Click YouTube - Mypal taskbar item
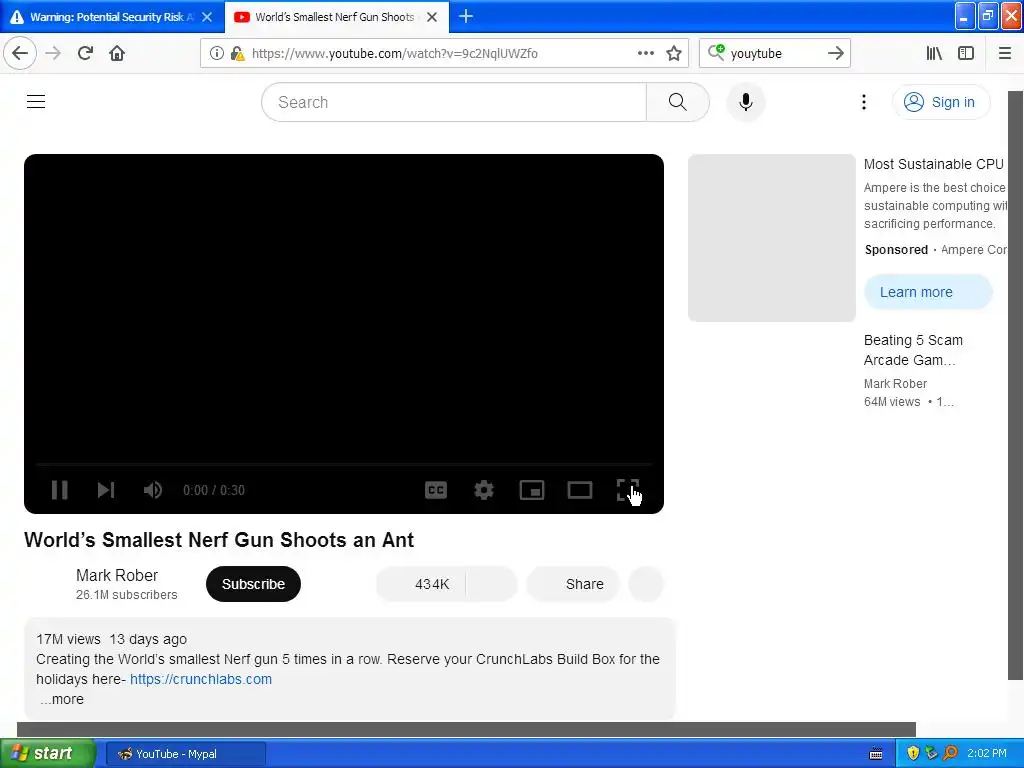 (186, 754)
